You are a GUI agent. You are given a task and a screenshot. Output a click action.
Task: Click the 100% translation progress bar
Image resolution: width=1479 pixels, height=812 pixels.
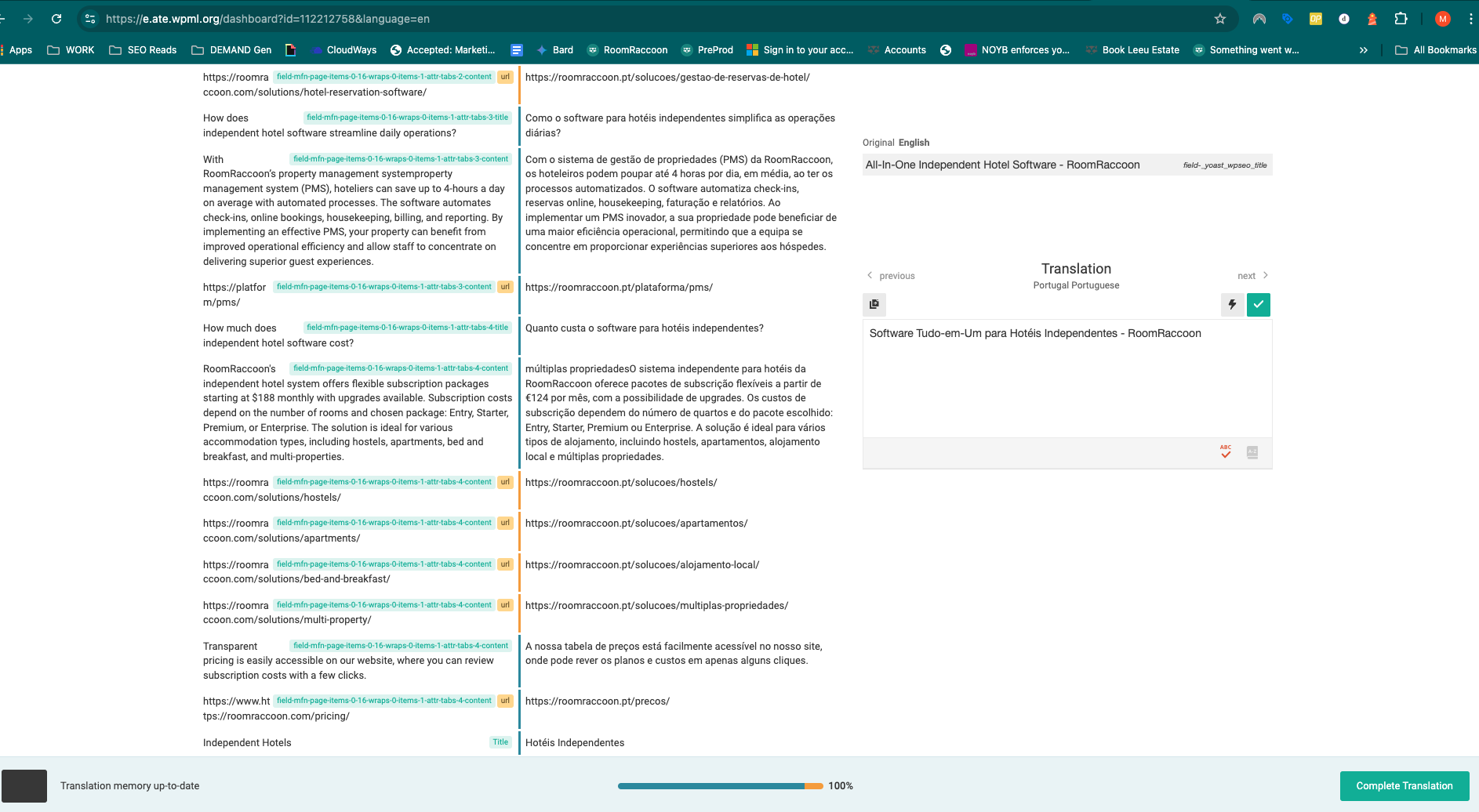[720, 786]
